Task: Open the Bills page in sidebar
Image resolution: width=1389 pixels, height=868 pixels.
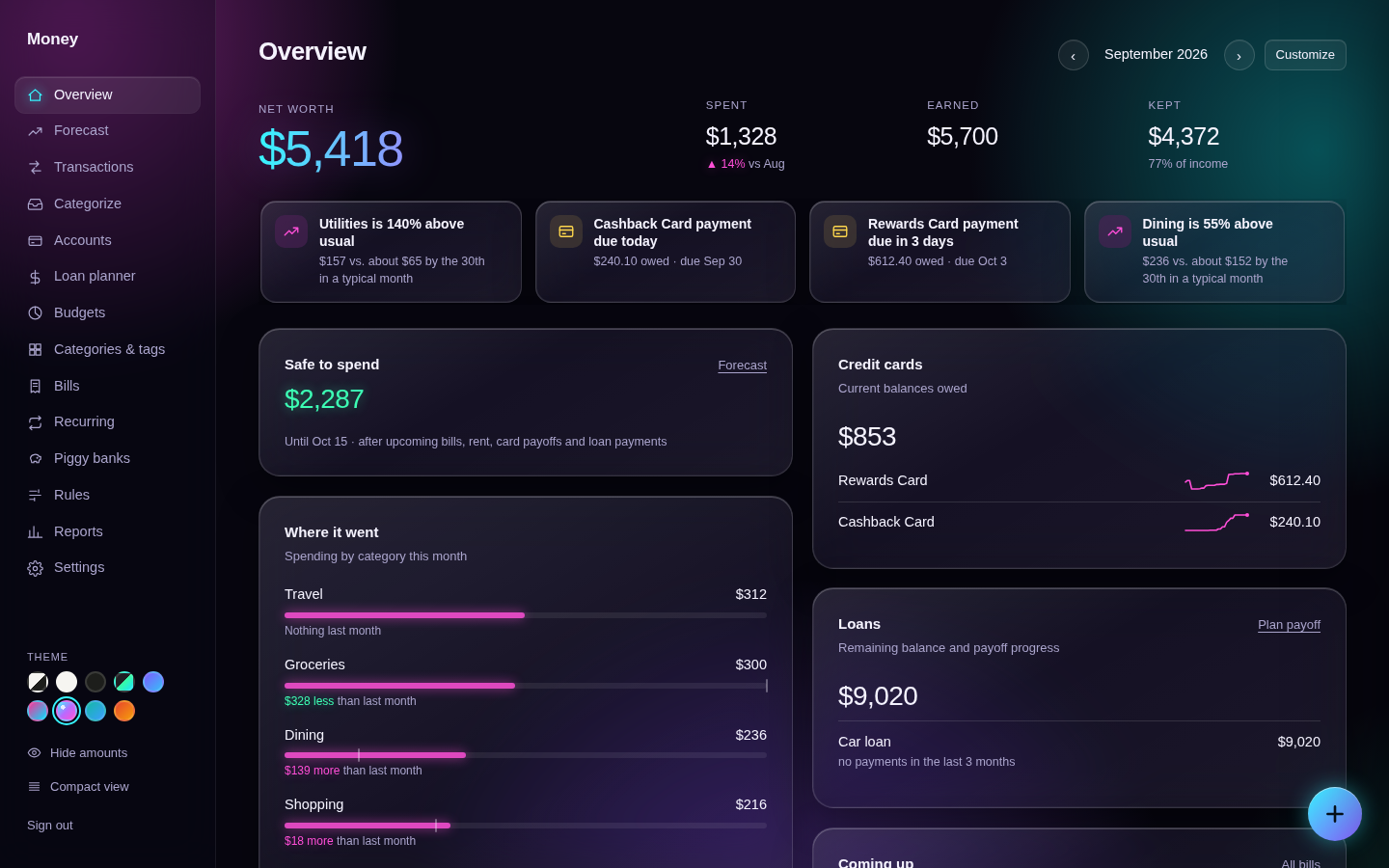Action: pyautogui.click(x=107, y=387)
